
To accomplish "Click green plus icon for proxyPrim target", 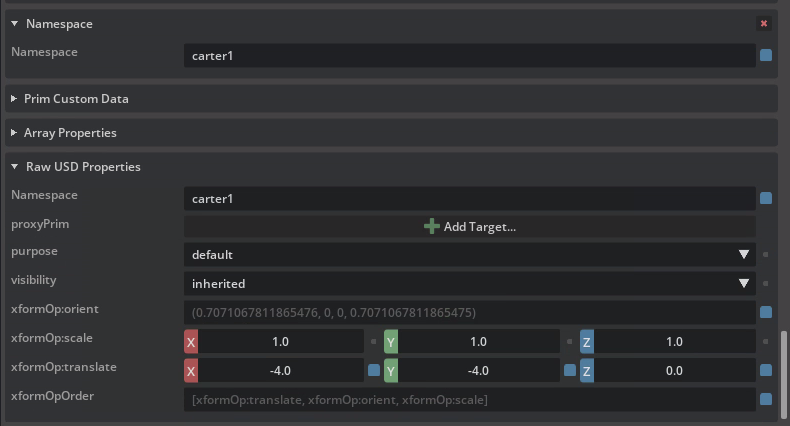I will (432, 227).
